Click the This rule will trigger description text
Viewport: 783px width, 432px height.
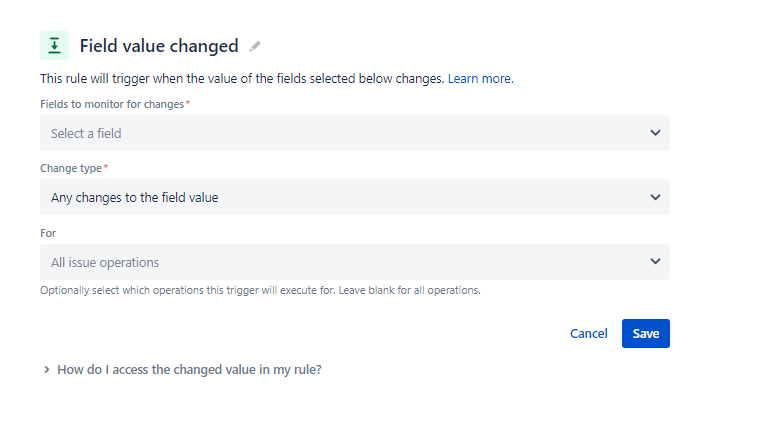(240, 78)
